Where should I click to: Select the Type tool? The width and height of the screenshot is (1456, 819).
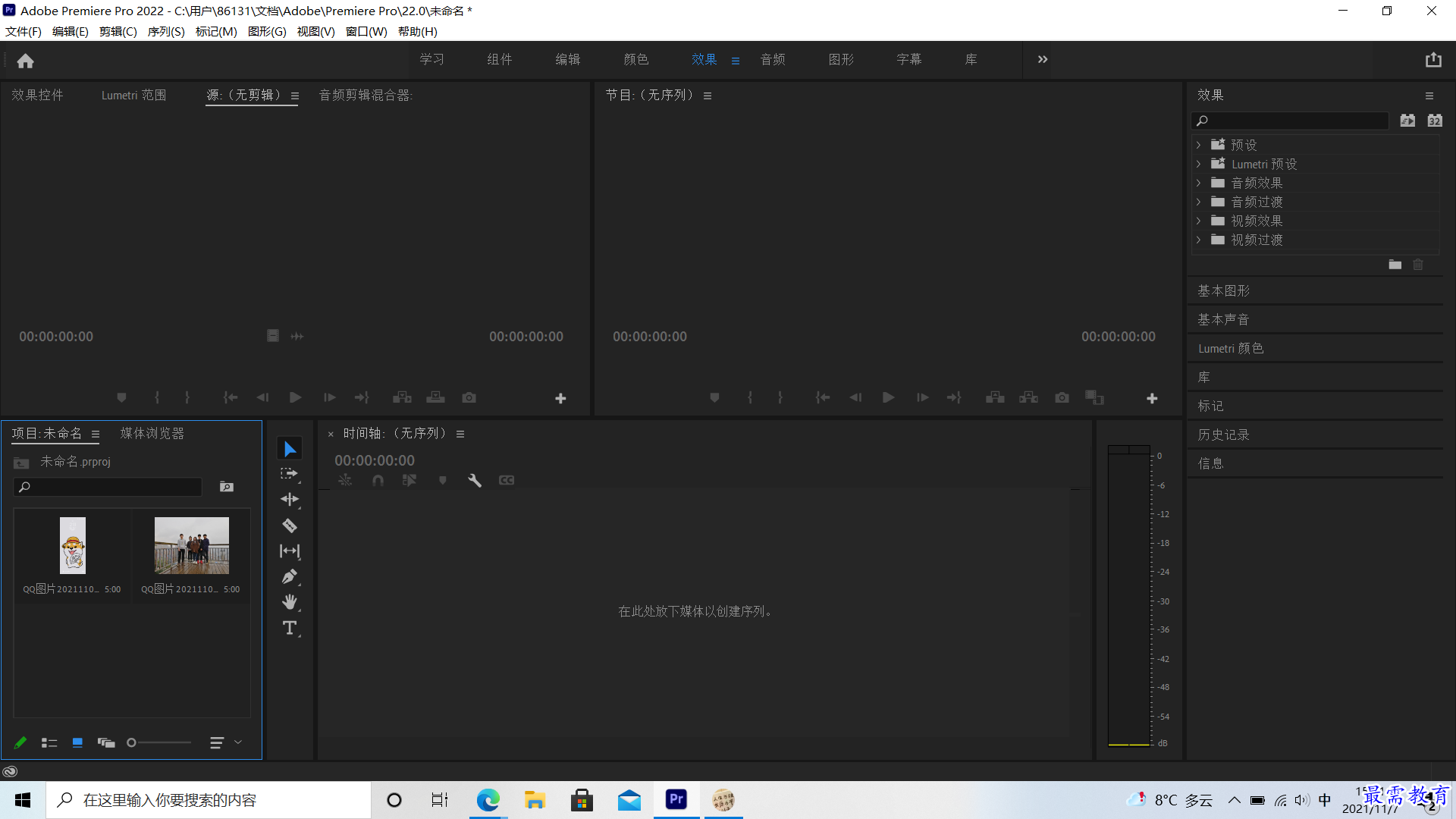tap(290, 628)
